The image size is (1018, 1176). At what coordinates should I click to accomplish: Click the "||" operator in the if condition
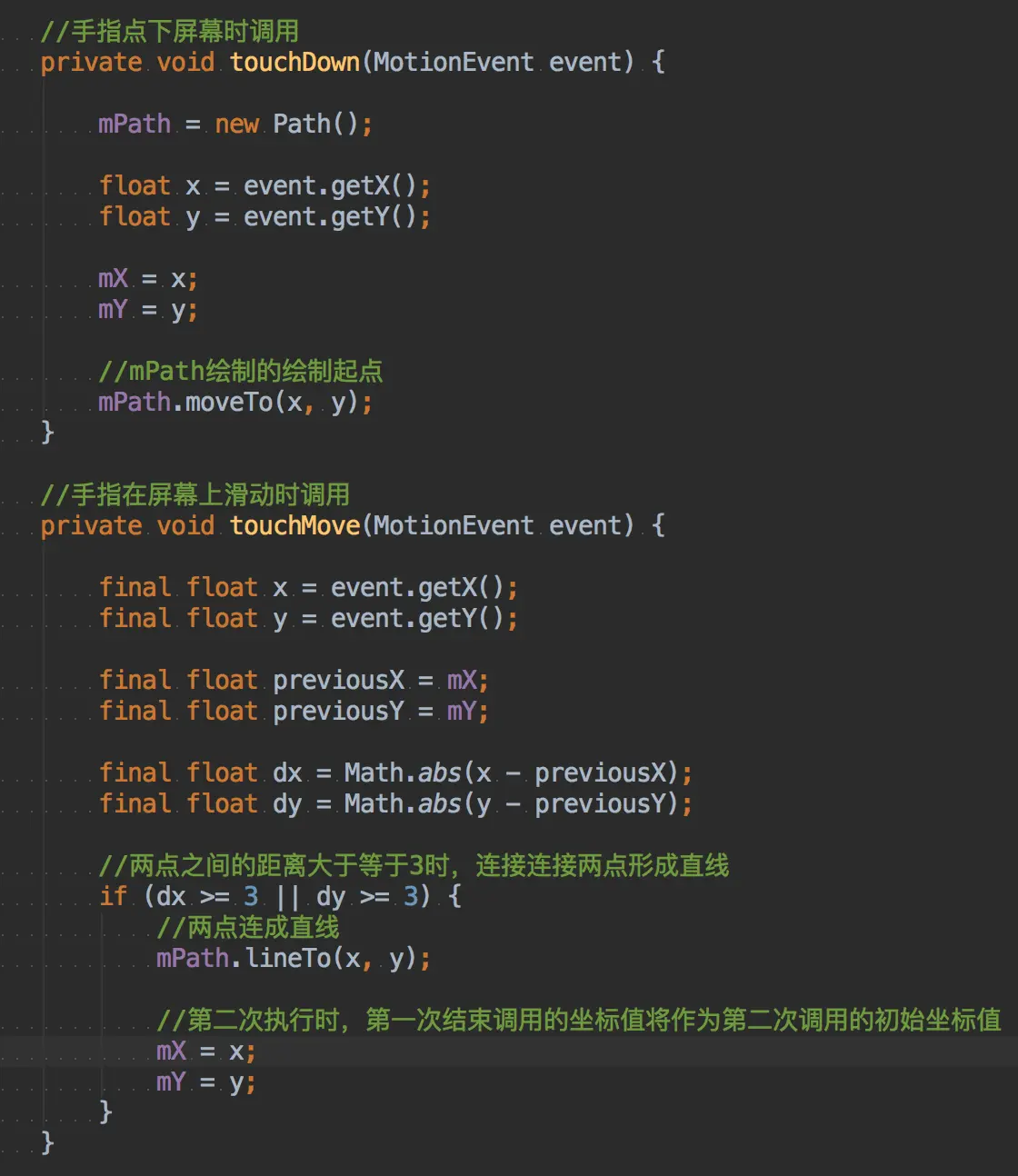(x=287, y=896)
